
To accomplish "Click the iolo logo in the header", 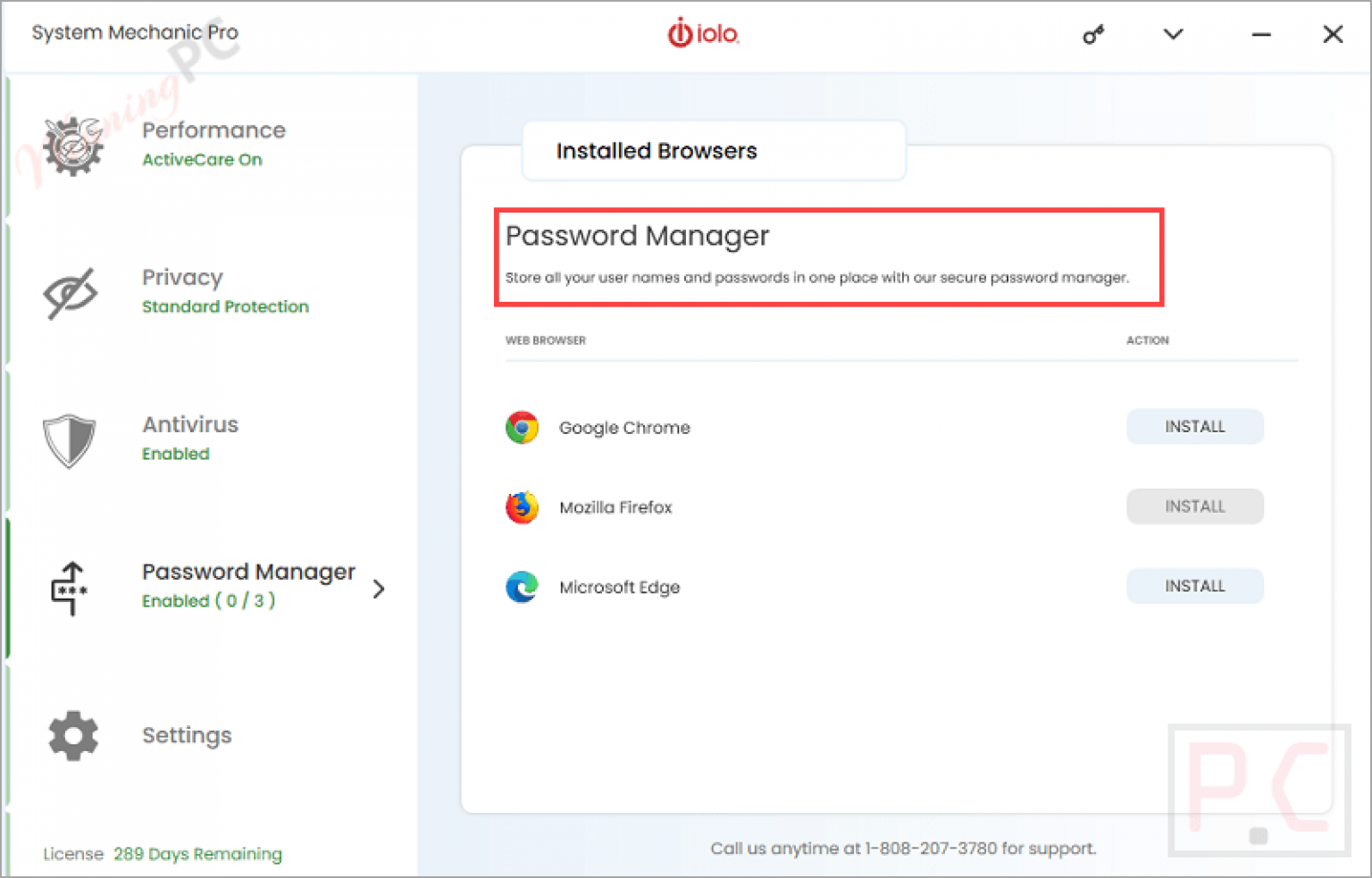I will (704, 33).
